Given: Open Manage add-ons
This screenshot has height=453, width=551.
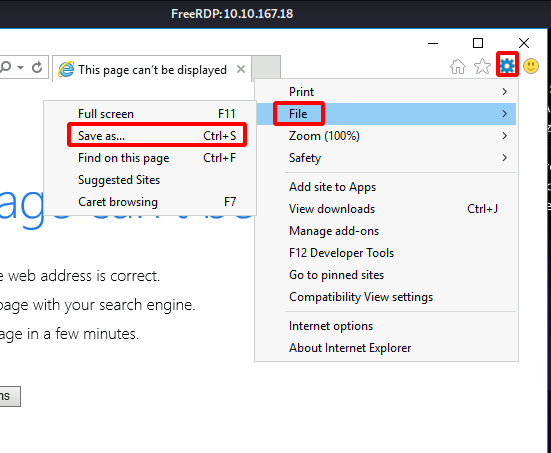Looking at the screenshot, I should tap(386, 231).
